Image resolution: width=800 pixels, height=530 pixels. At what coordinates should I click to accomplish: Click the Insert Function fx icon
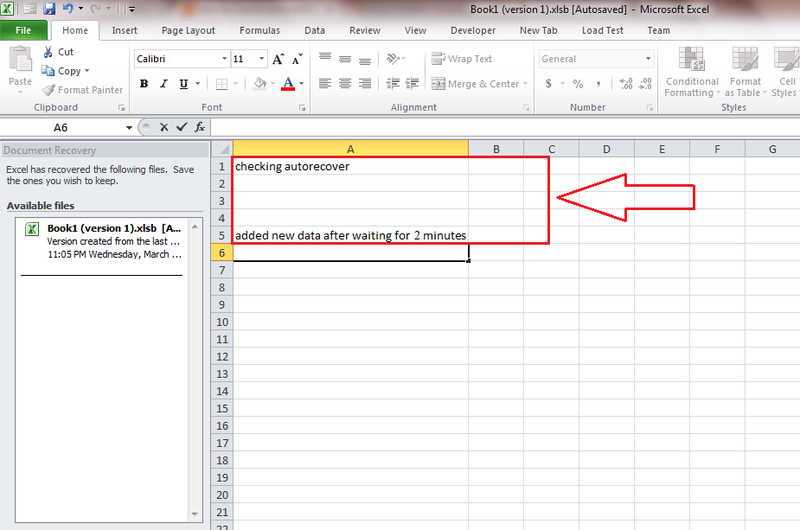tap(199, 127)
